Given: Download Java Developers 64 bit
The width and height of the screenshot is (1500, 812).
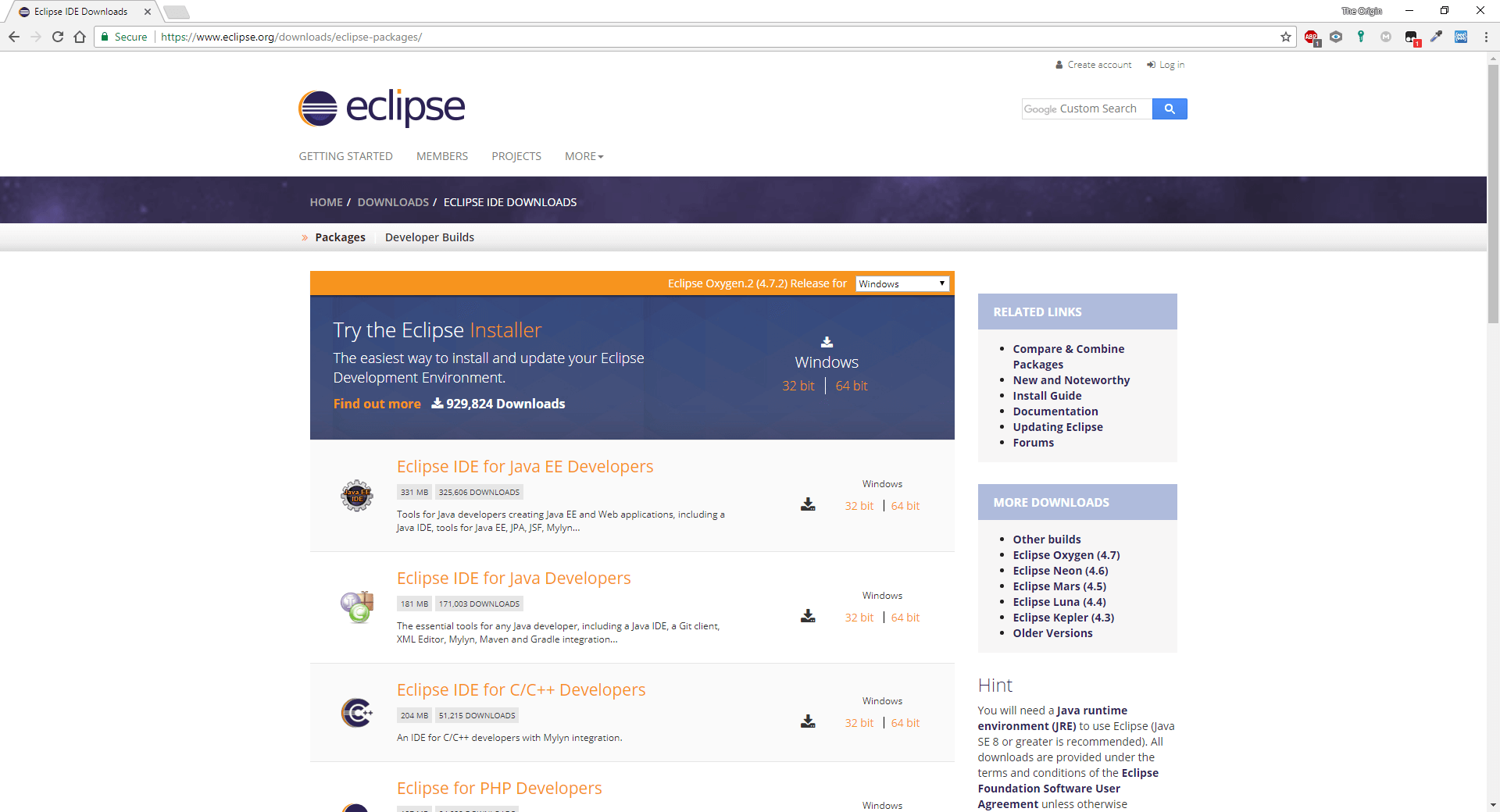Looking at the screenshot, I should point(905,618).
